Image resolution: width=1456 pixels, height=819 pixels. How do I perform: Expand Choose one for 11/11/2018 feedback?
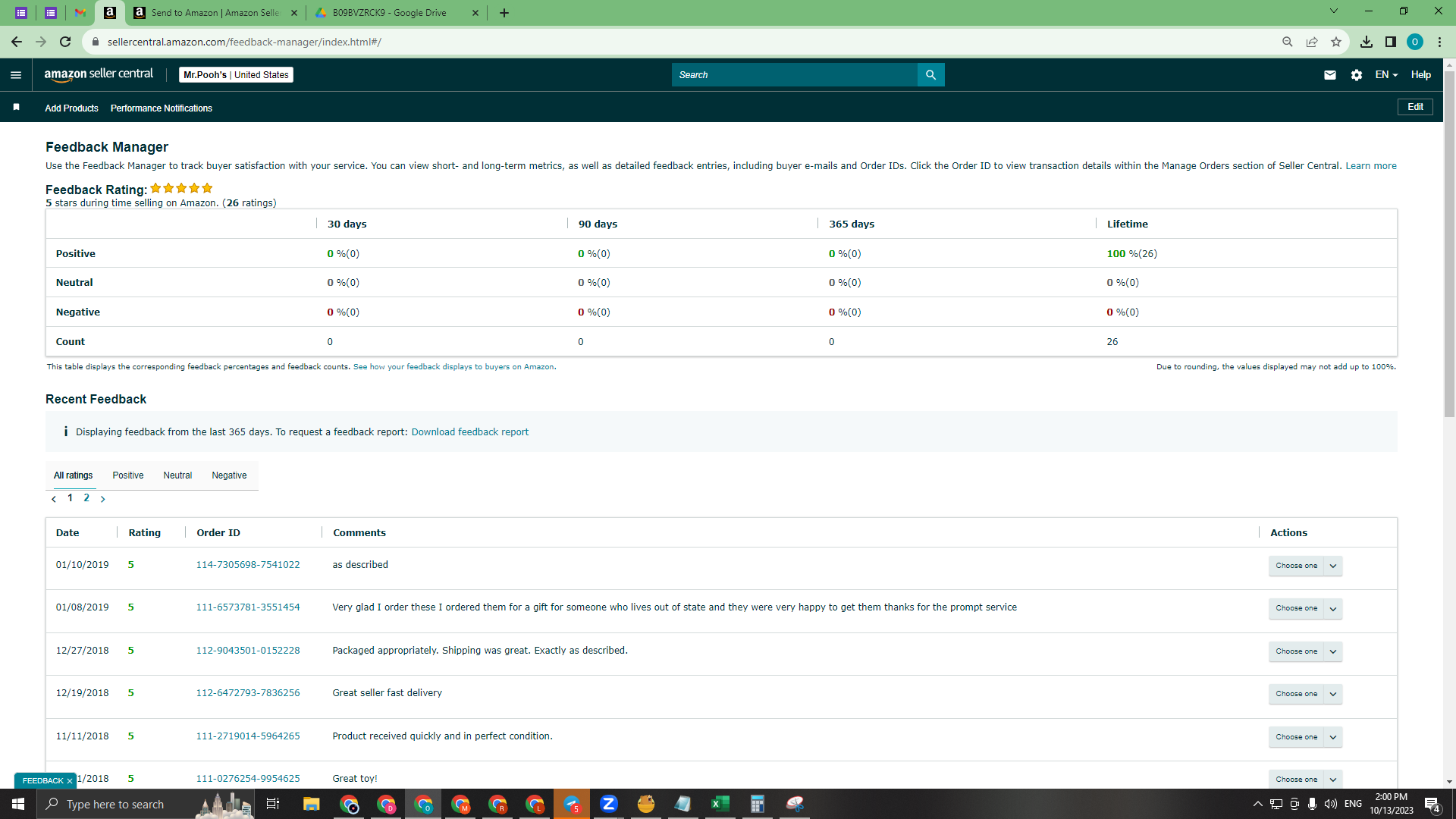[1305, 737]
